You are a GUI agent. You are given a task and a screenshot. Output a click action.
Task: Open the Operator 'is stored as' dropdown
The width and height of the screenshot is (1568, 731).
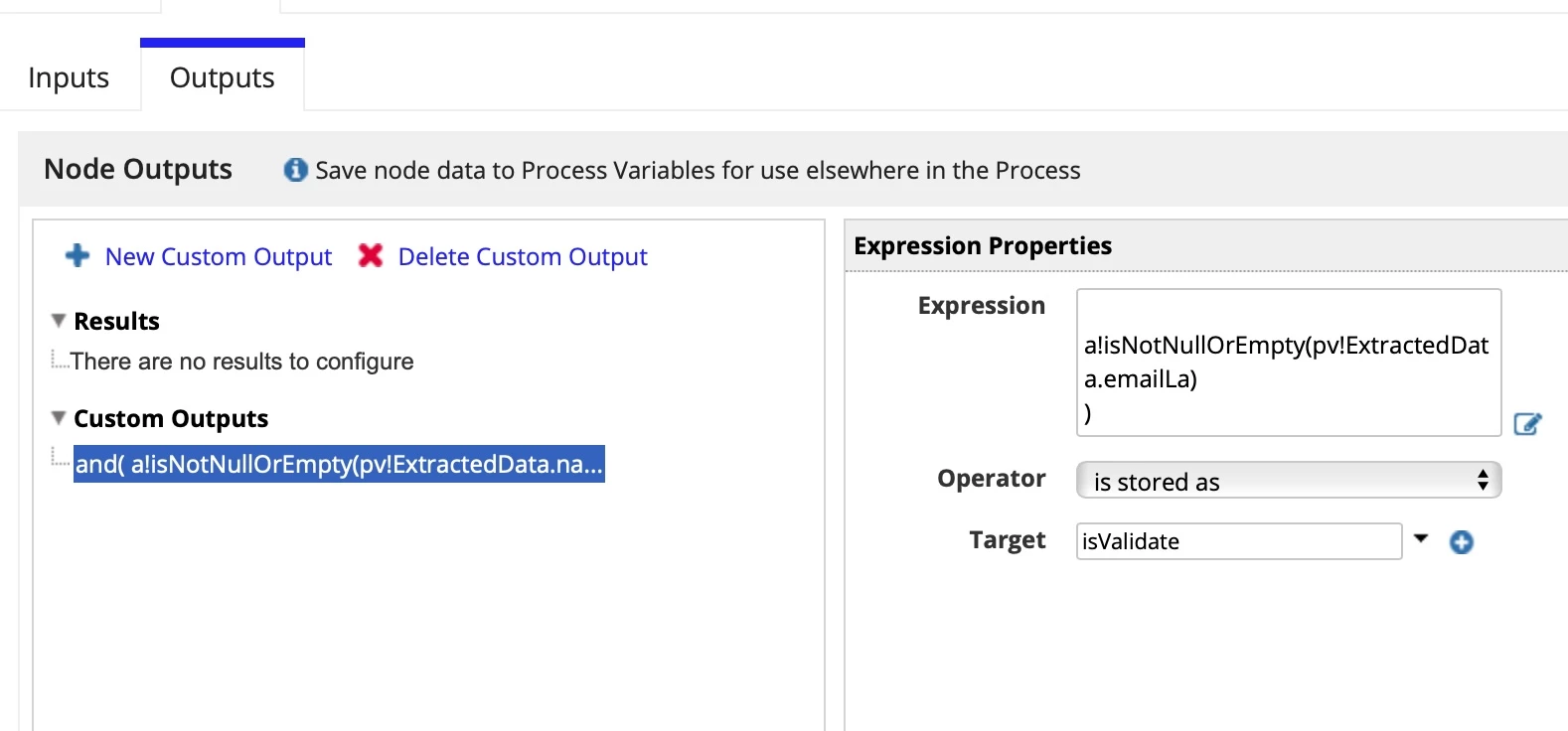click(x=1289, y=481)
